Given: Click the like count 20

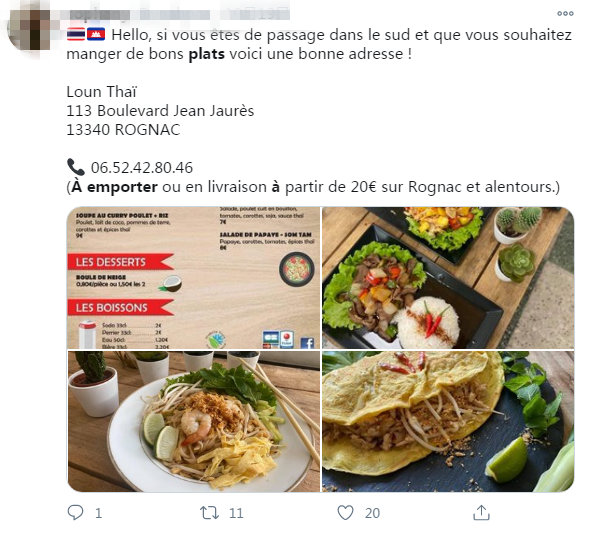Looking at the screenshot, I should pos(372,513).
